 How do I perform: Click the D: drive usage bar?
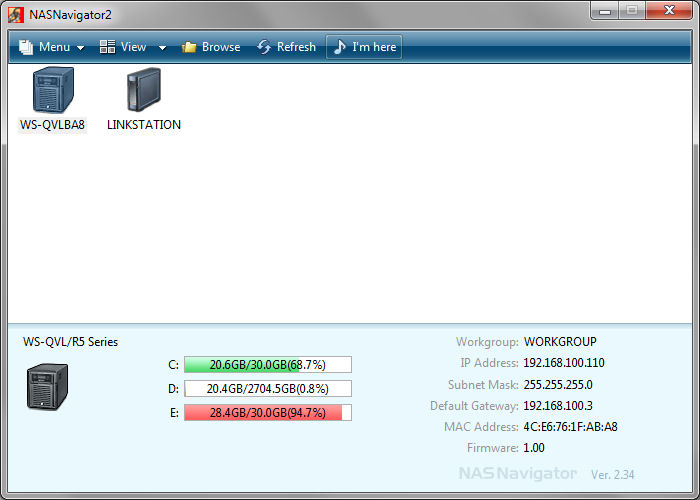point(268,389)
